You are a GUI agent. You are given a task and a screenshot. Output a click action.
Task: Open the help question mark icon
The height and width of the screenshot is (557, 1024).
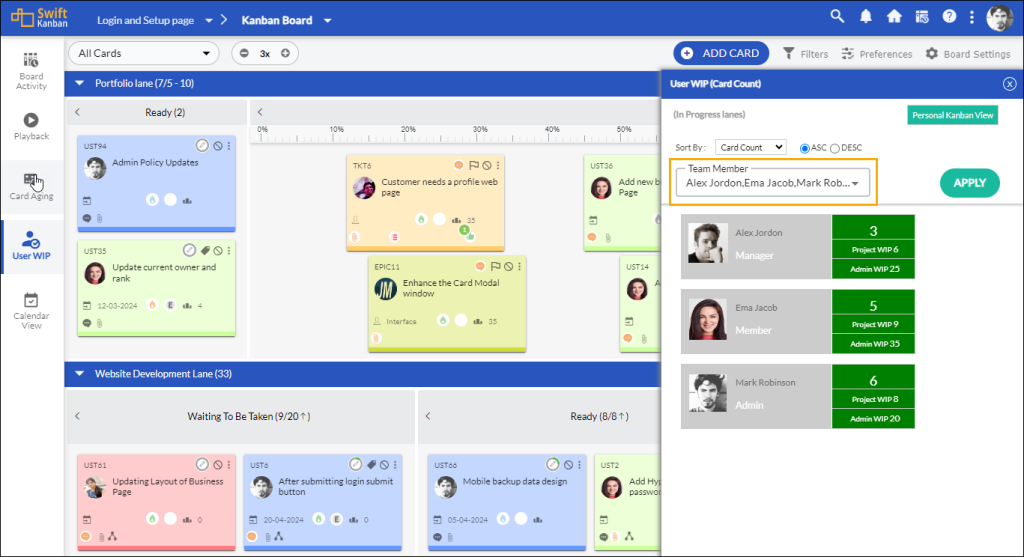tap(949, 16)
